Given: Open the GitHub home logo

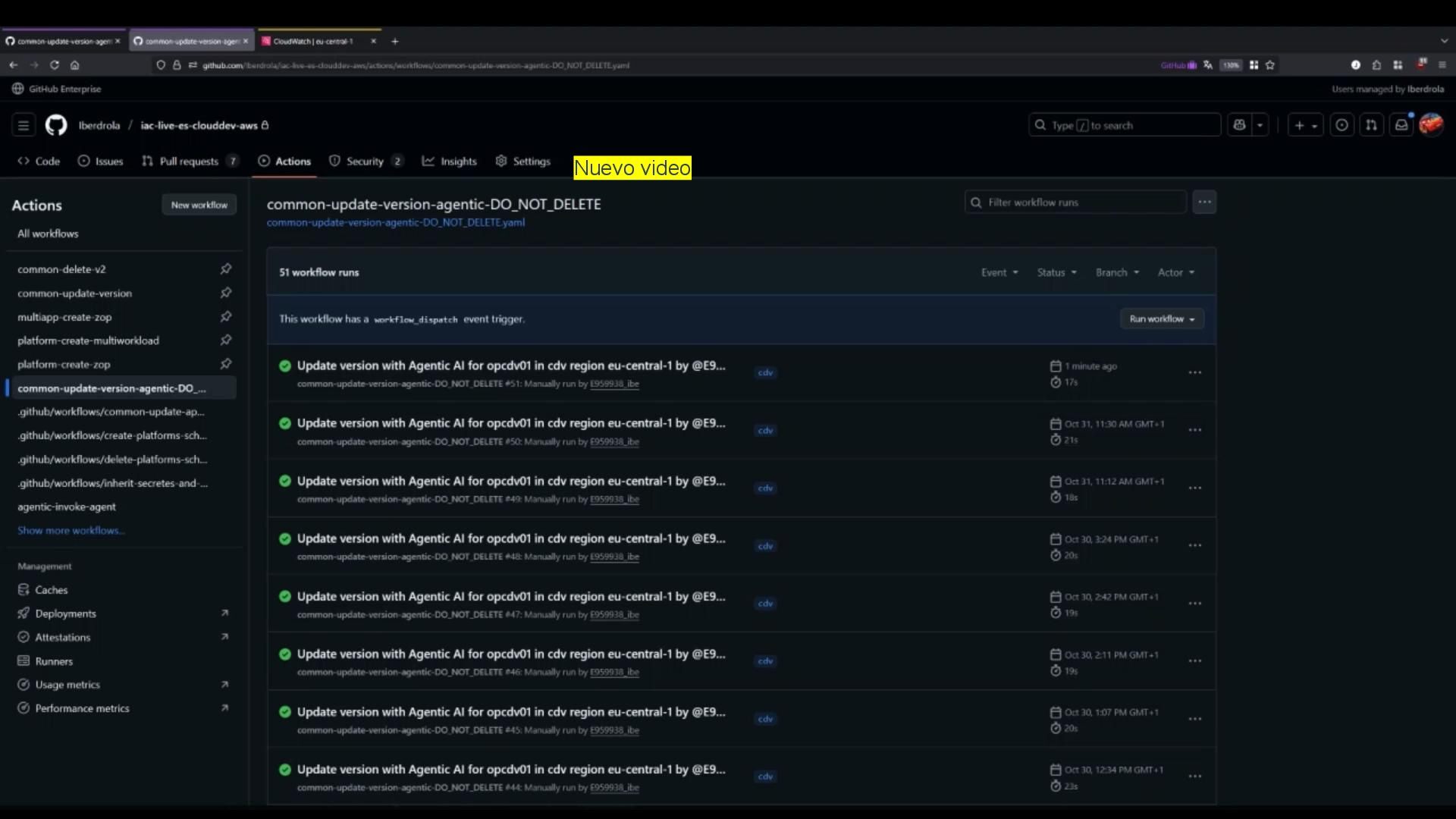Looking at the screenshot, I should (x=56, y=125).
